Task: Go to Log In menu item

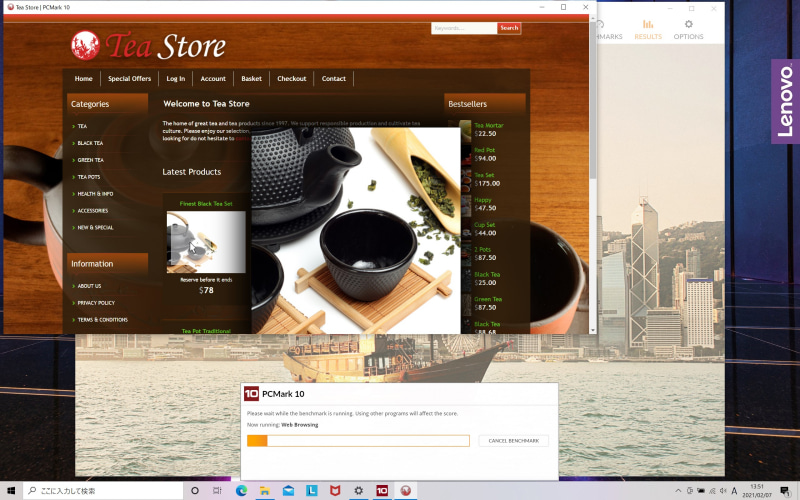Action: pyautogui.click(x=176, y=79)
